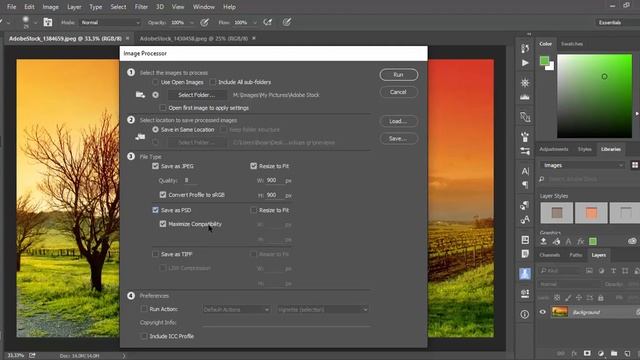Click the Add Graphic upload icon in Libraries
This screenshot has width=640, height=360.
tap(543, 242)
